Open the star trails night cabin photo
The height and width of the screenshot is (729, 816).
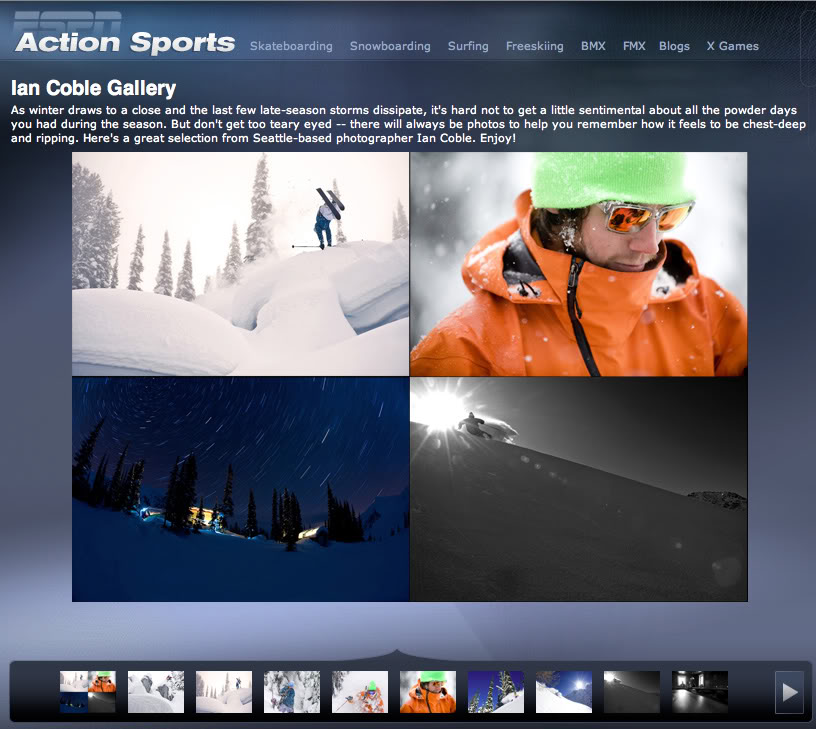[240, 489]
